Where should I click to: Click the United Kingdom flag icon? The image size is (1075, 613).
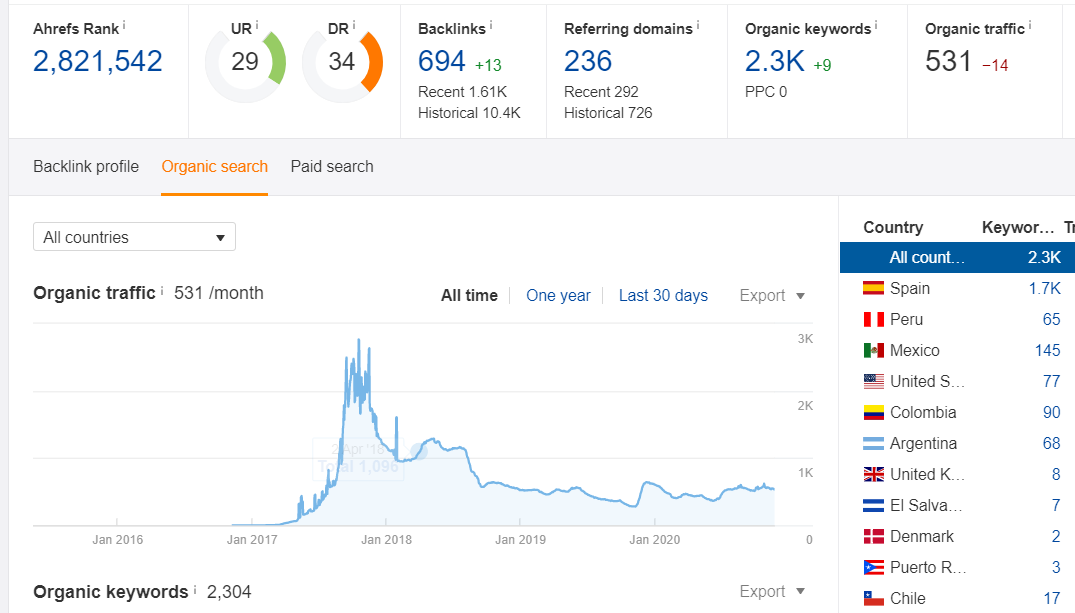click(873, 474)
